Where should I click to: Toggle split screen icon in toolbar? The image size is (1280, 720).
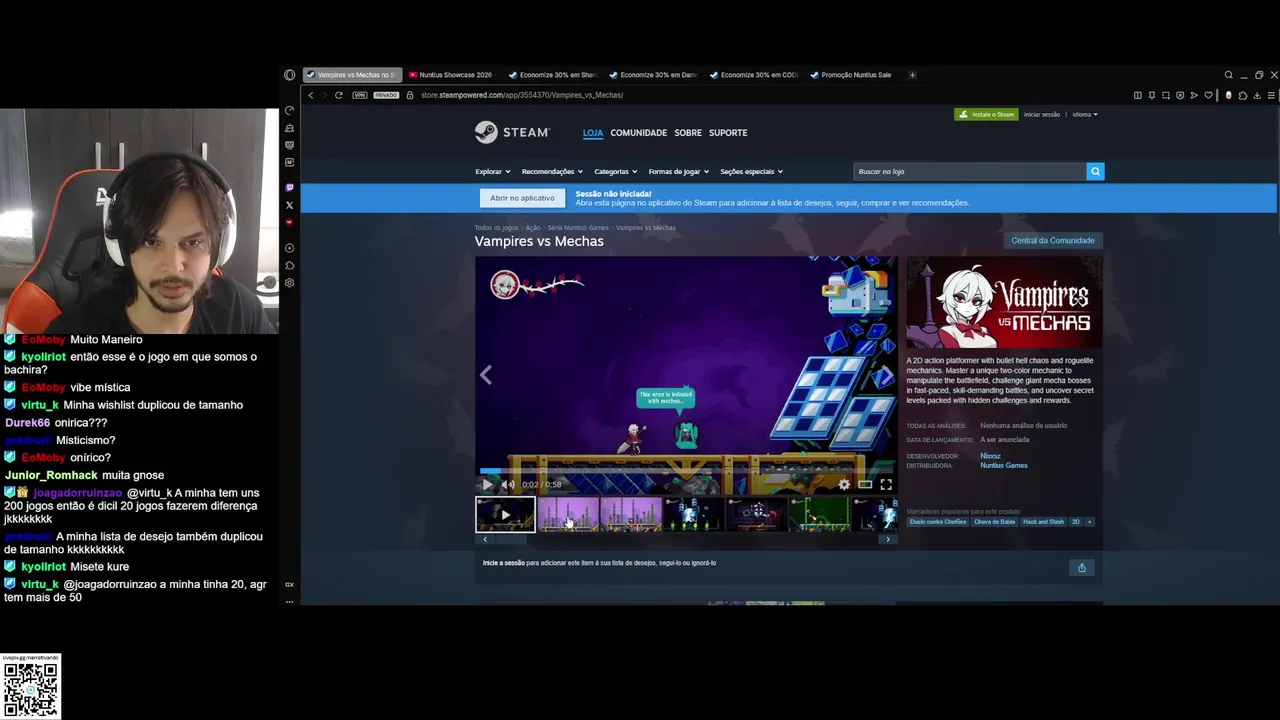point(1137,95)
